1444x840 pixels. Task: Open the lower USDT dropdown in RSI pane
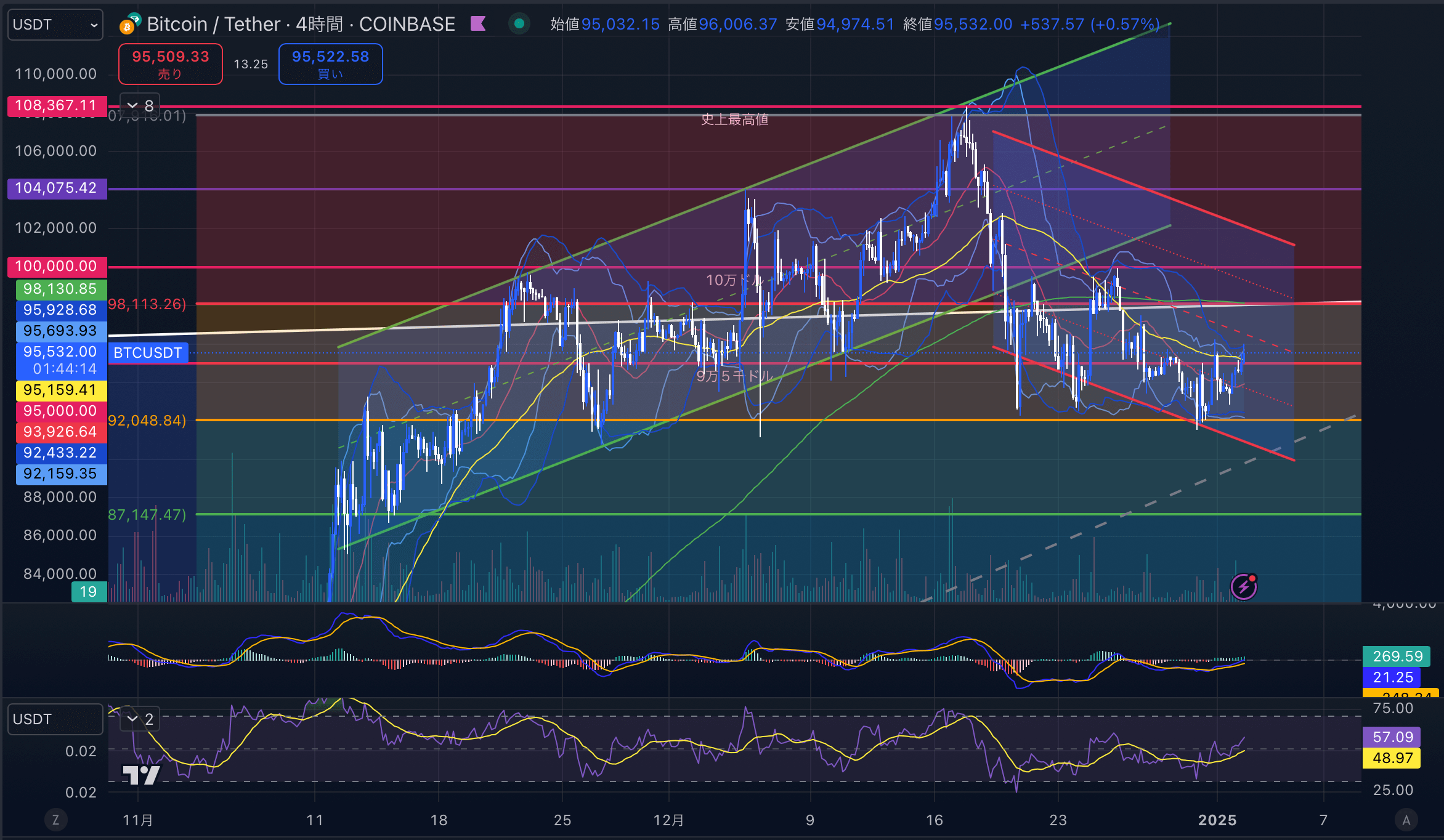tap(55, 719)
